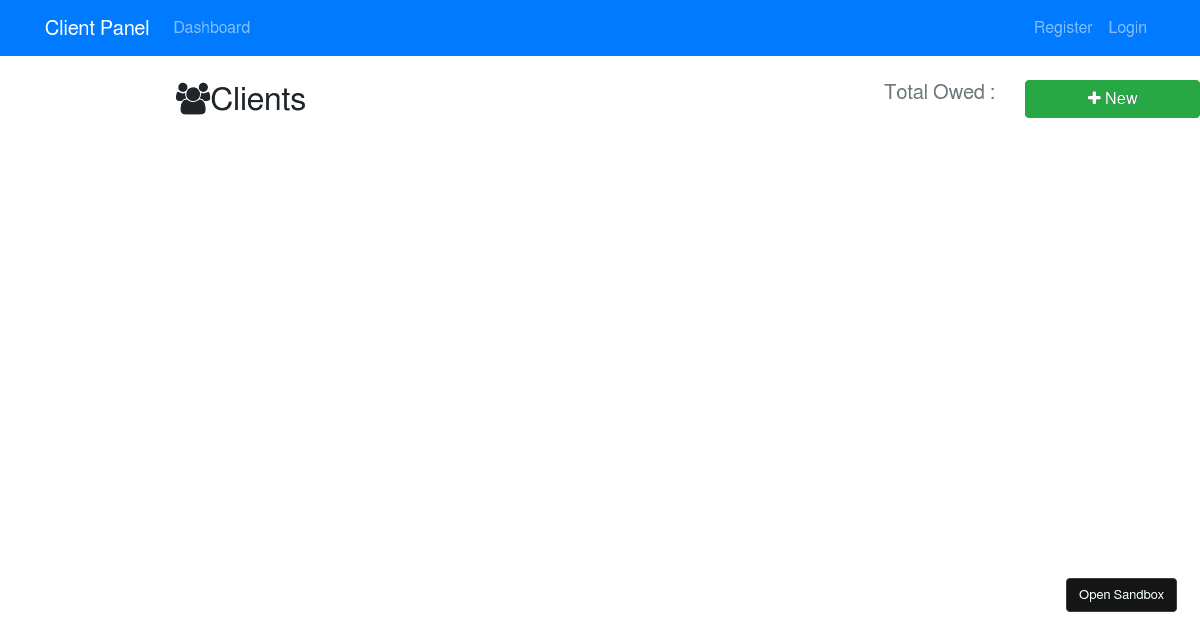
Task: Navigate home via Client Panel title
Action: [97, 28]
